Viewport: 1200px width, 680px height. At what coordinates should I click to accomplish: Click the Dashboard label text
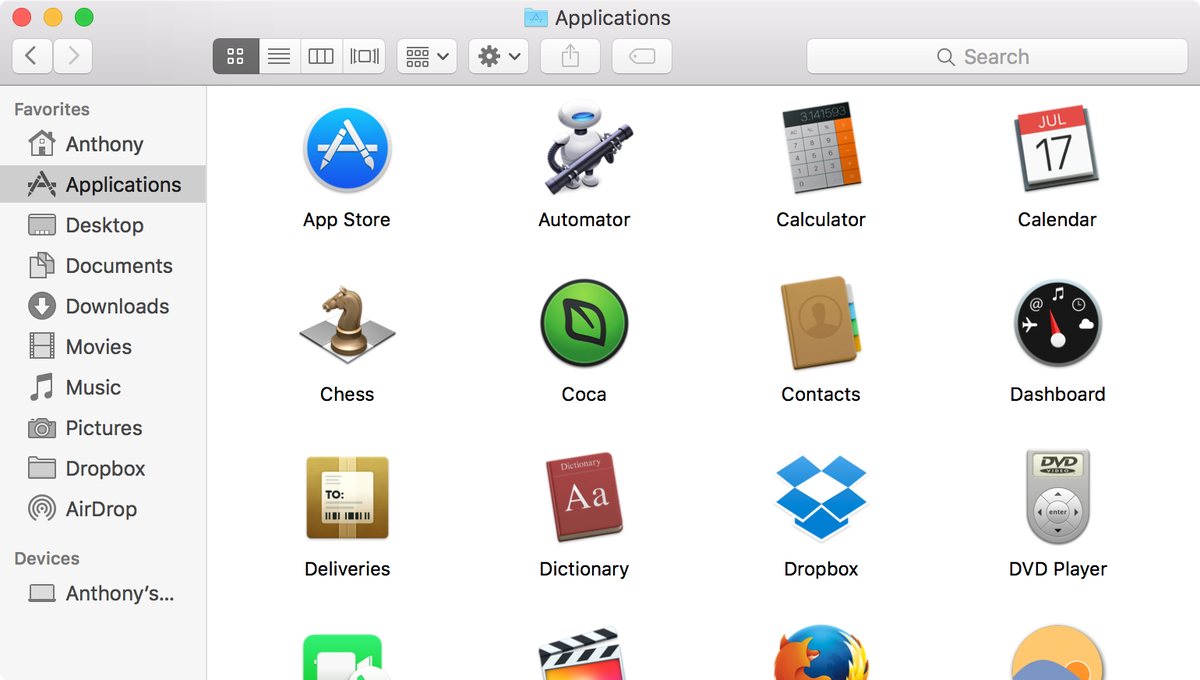tap(1058, 394)
